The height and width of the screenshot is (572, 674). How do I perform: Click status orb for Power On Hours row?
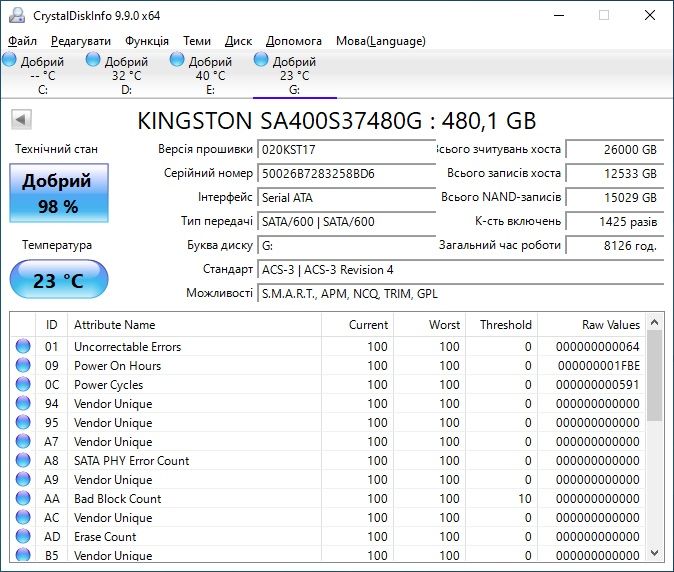(x=23, y=365)
